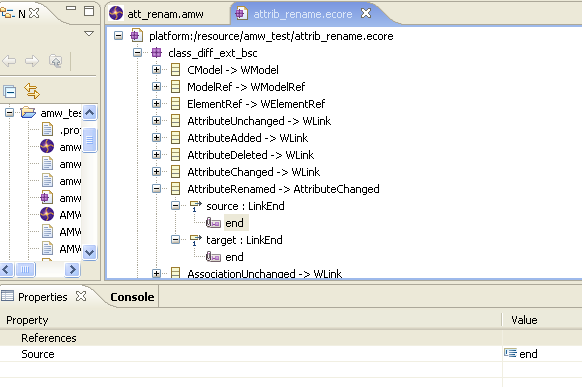Click the AttributeUnchanged class icon

[x=175, y=121]
